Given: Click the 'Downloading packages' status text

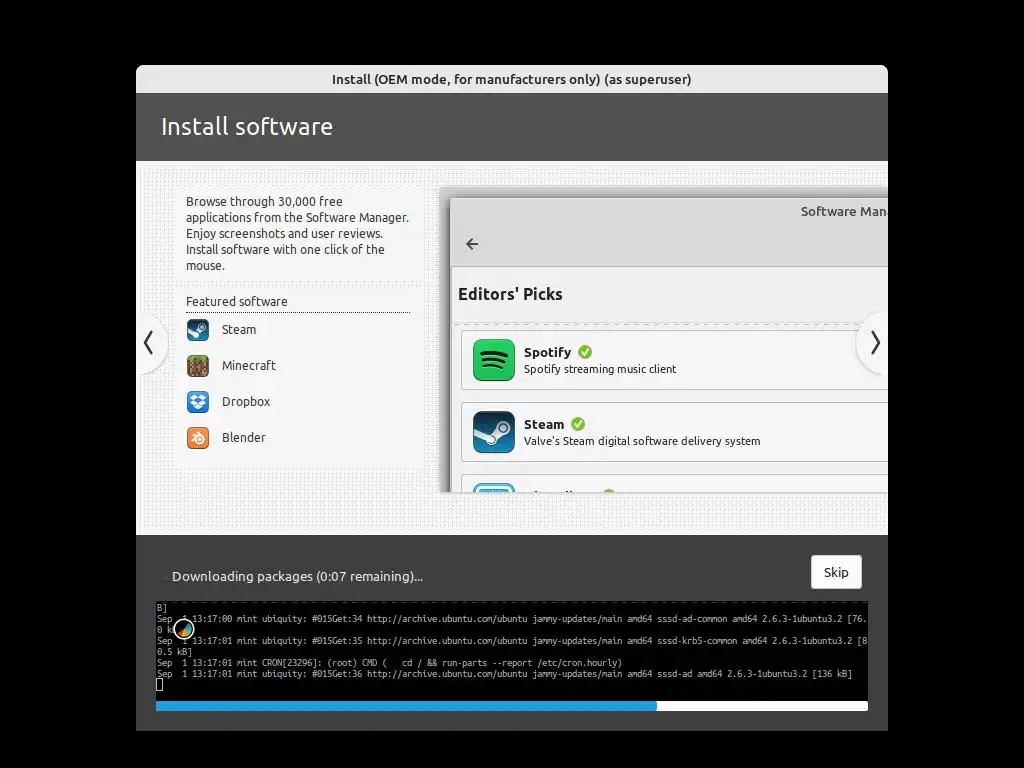Looking at the screenshot, I should pos(297,577).
